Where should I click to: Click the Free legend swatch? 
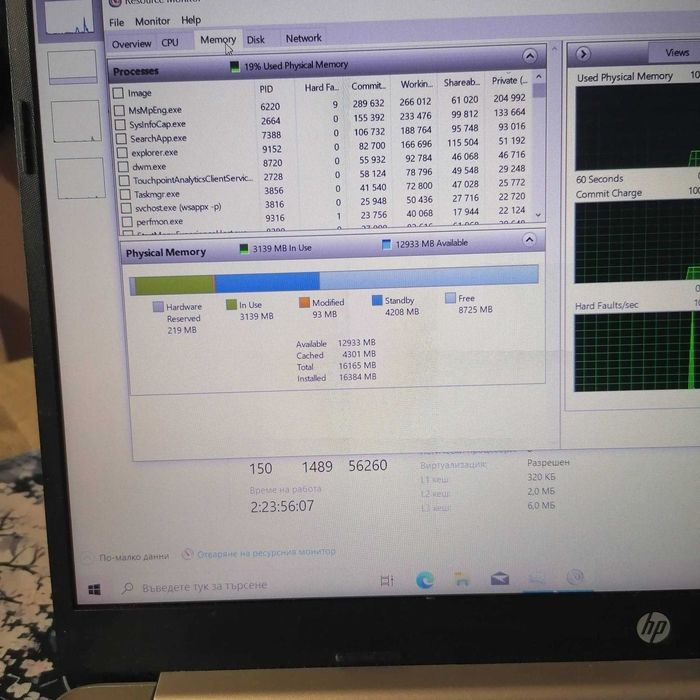click(x=450, y=298)
